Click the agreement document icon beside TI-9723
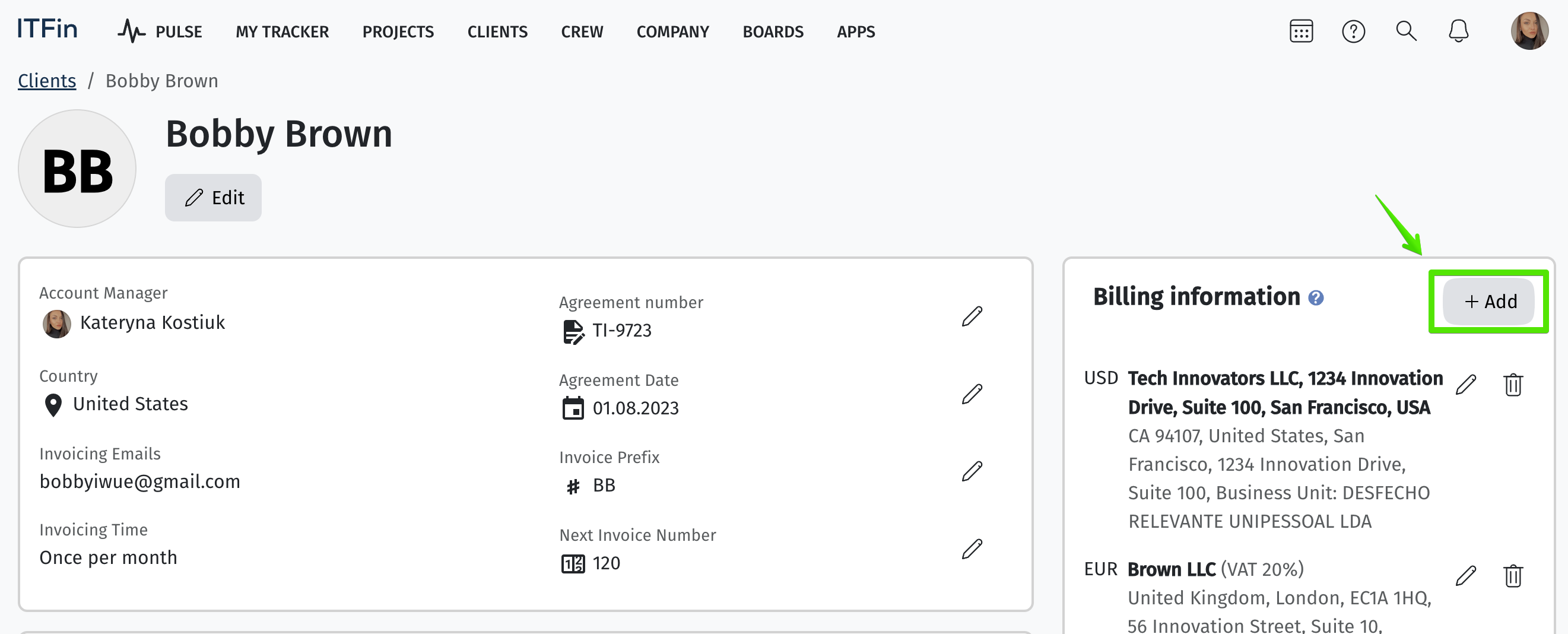 tap(573, 331)
